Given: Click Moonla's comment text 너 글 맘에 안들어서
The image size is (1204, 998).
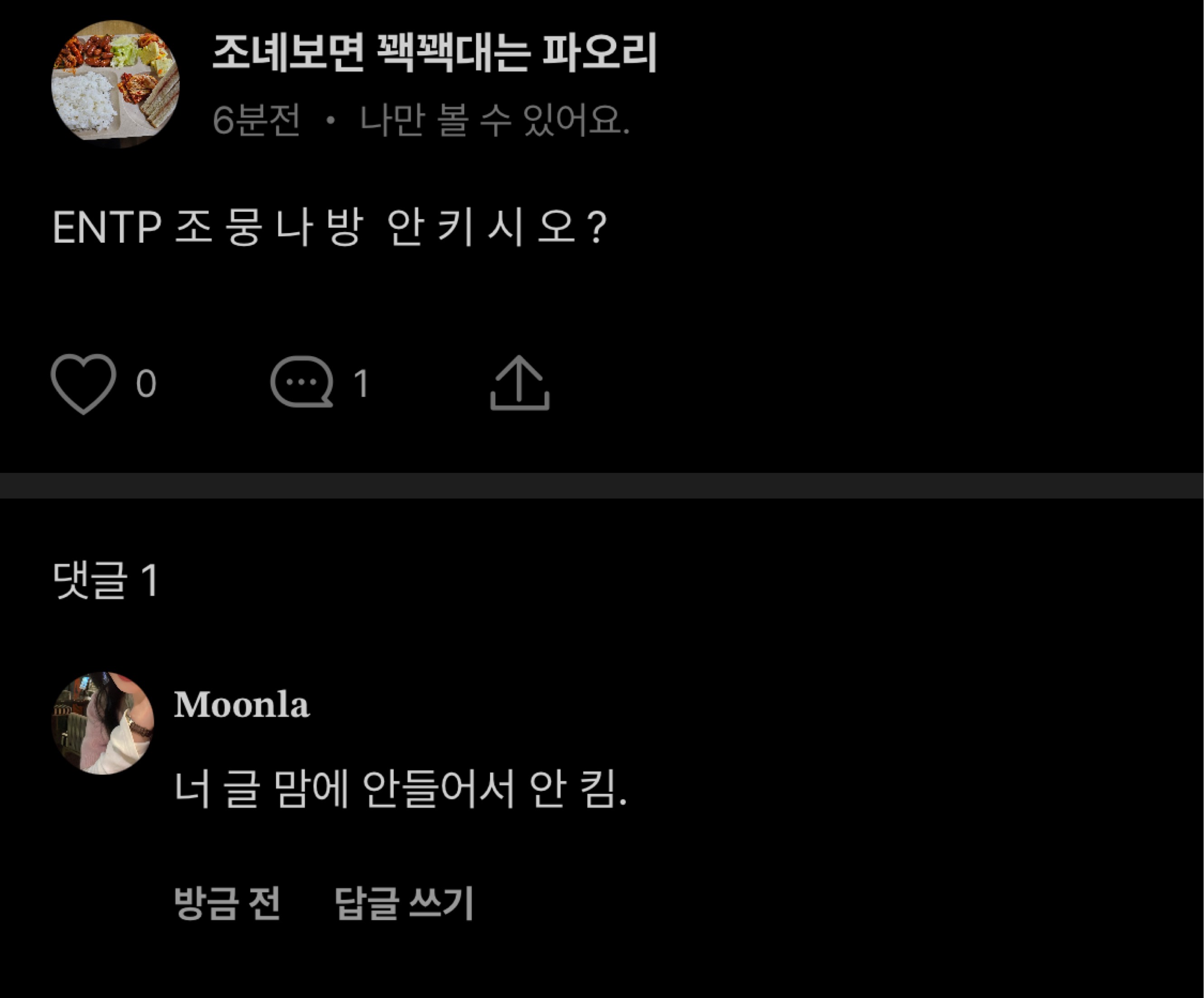Looking at the screenshot, I should coord(344,789).
